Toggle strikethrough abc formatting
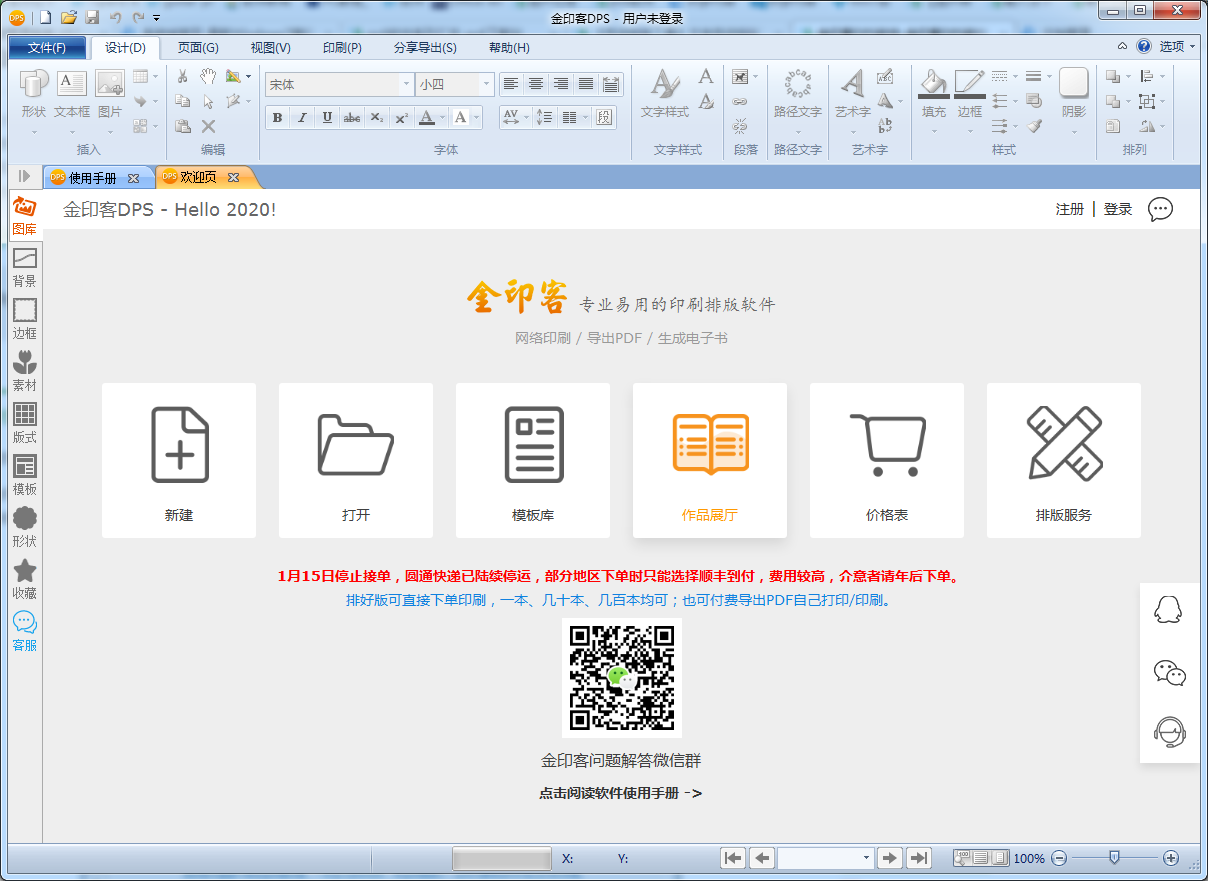 (x=352, y=118)
